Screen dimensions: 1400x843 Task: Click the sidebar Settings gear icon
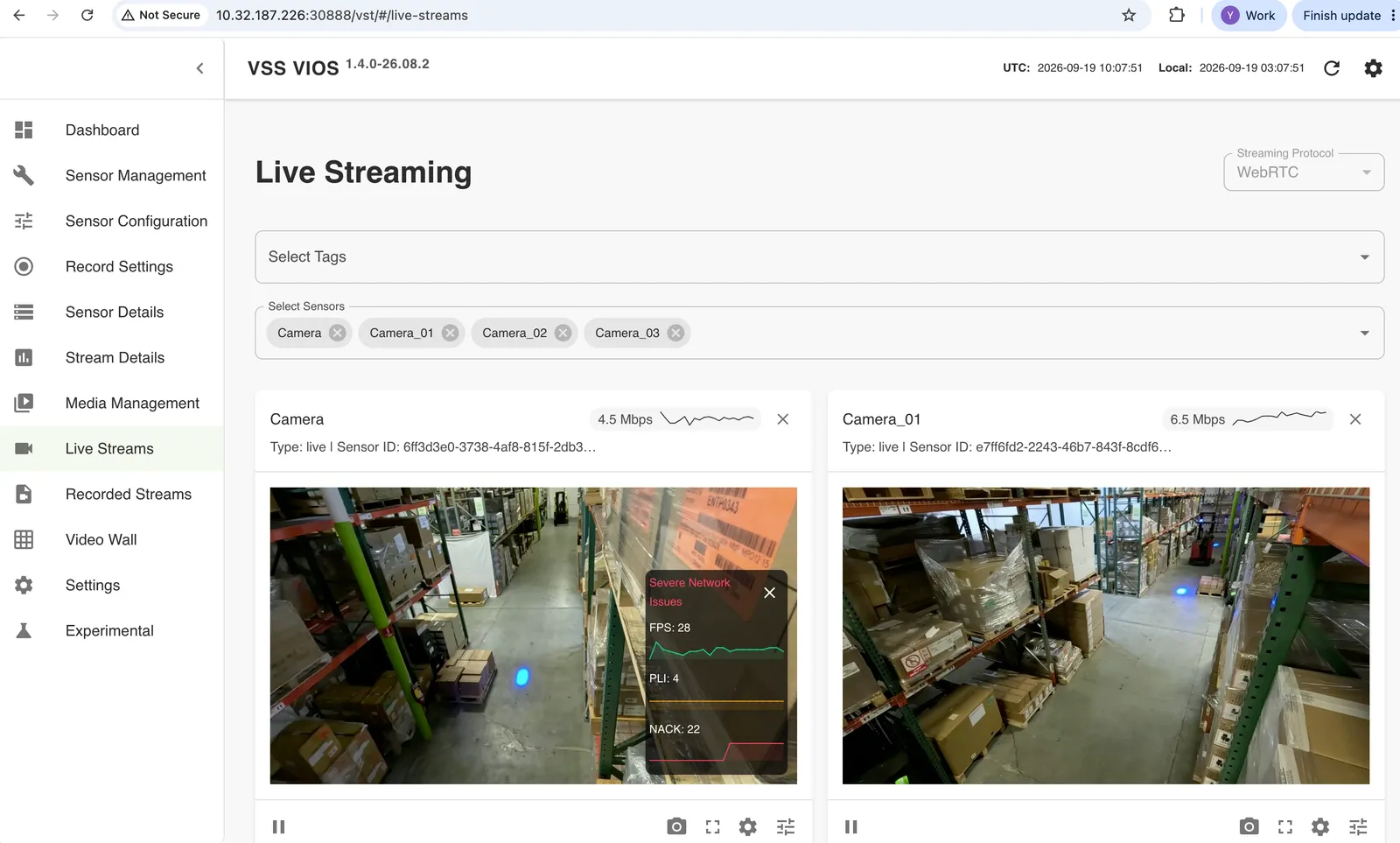(x=24, y=585)
